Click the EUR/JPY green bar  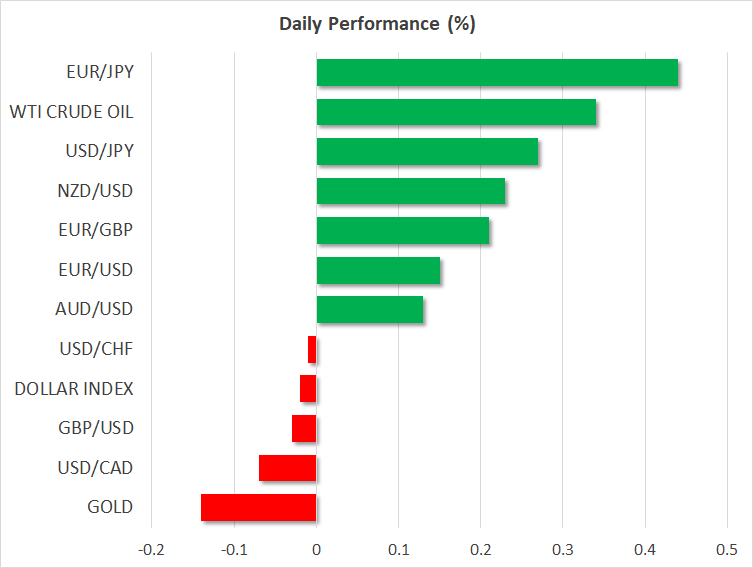497,73
